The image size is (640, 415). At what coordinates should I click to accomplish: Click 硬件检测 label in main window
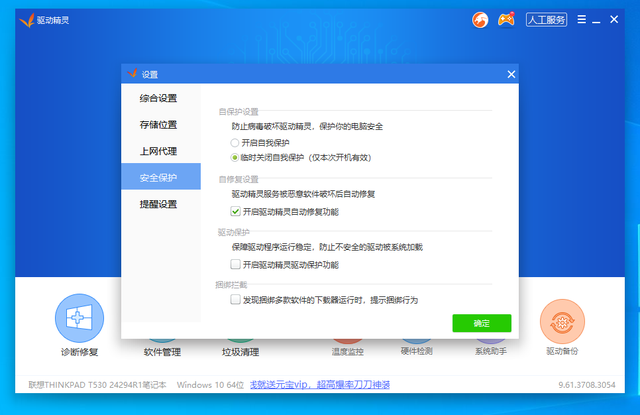tap(417, 351)
